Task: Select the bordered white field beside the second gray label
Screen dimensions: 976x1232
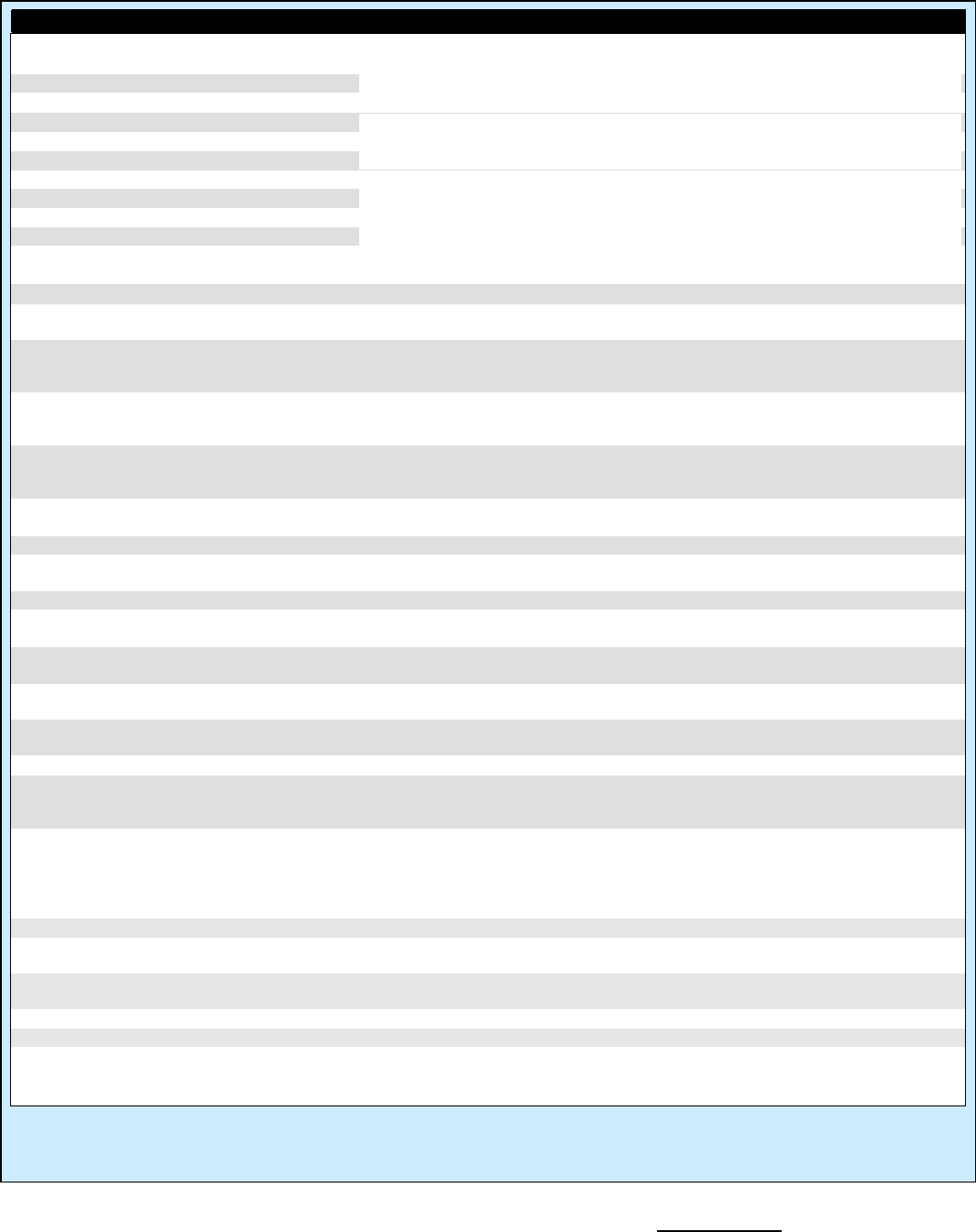Action: click(x=660, y=123)
